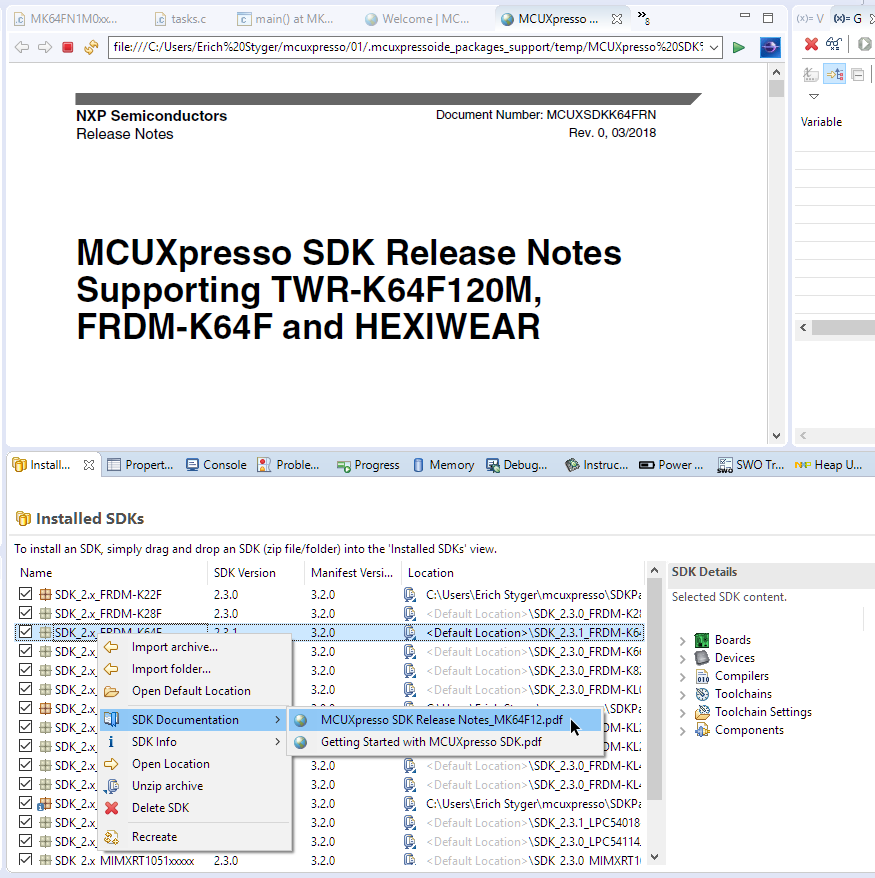Click the browser stop loading icon

[68, 47]
